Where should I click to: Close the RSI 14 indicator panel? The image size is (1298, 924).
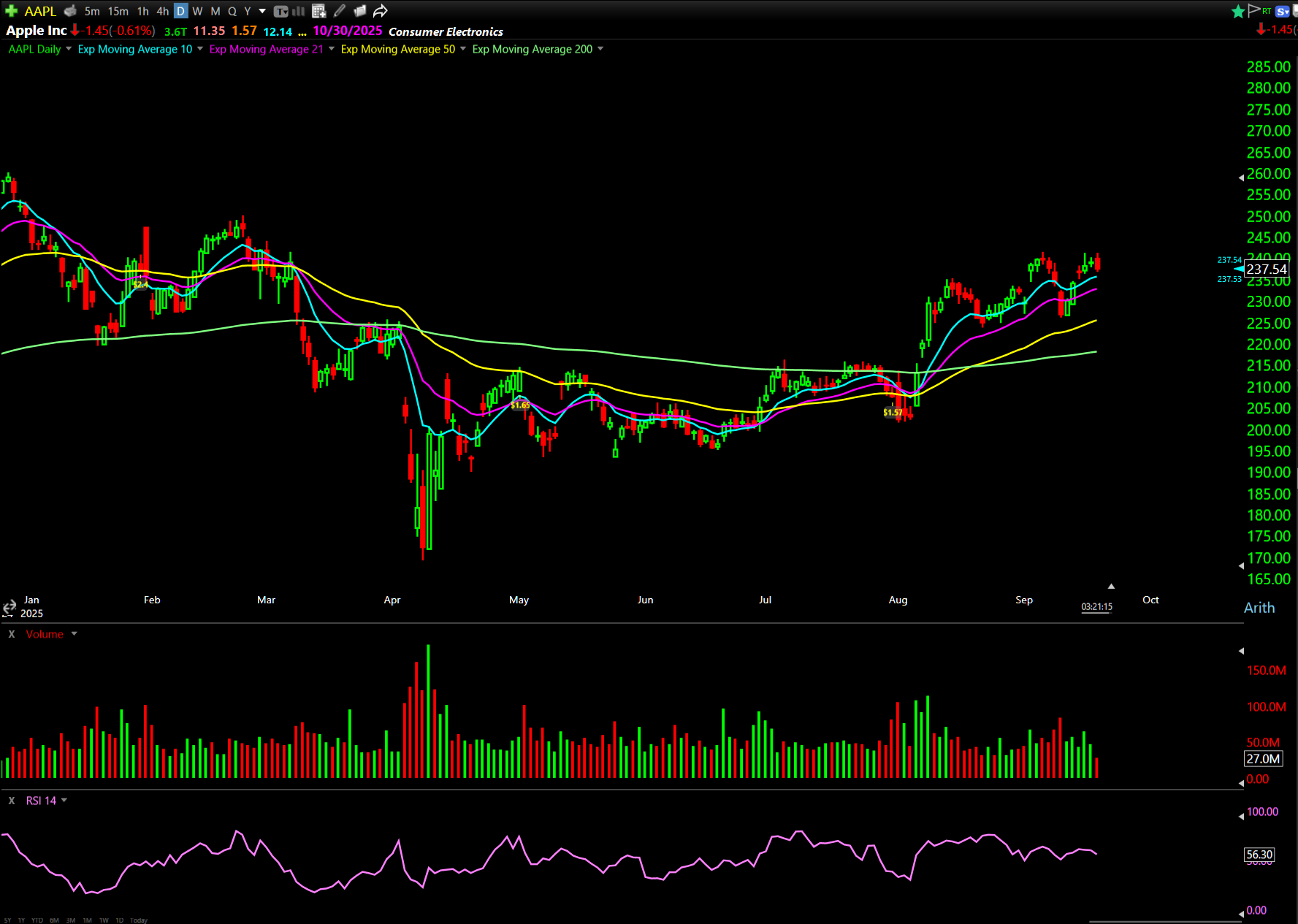tap(12, 801)
